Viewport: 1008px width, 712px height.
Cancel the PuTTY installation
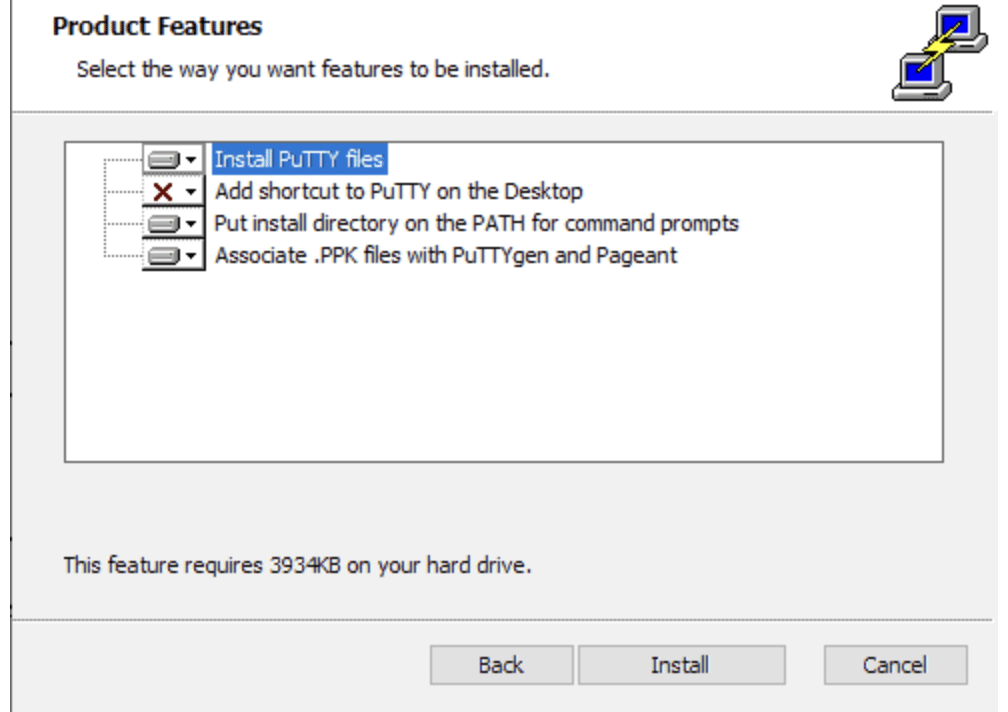coord(896,664)
